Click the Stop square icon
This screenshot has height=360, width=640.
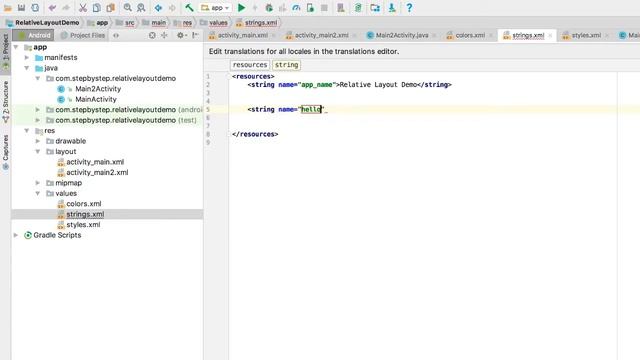[324, 7]
